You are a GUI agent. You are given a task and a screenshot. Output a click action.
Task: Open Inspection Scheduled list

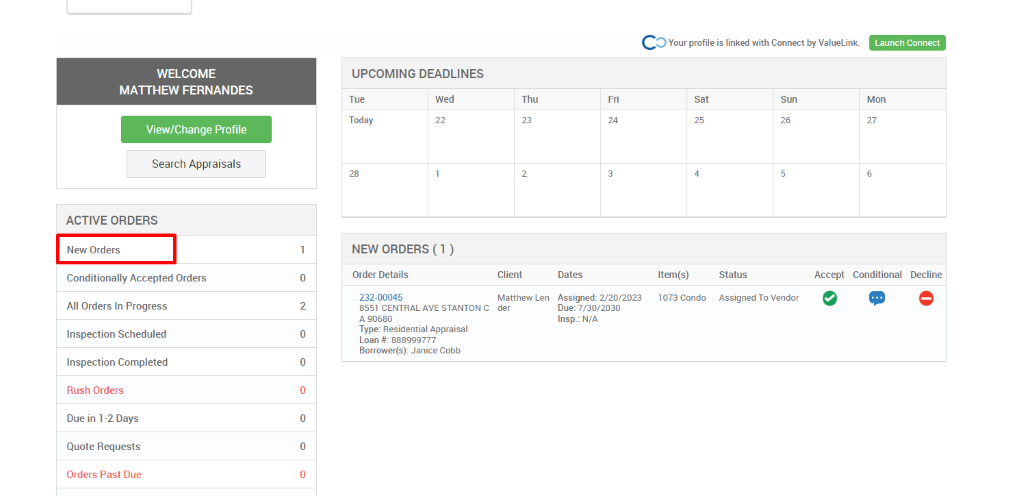[186, 334]
